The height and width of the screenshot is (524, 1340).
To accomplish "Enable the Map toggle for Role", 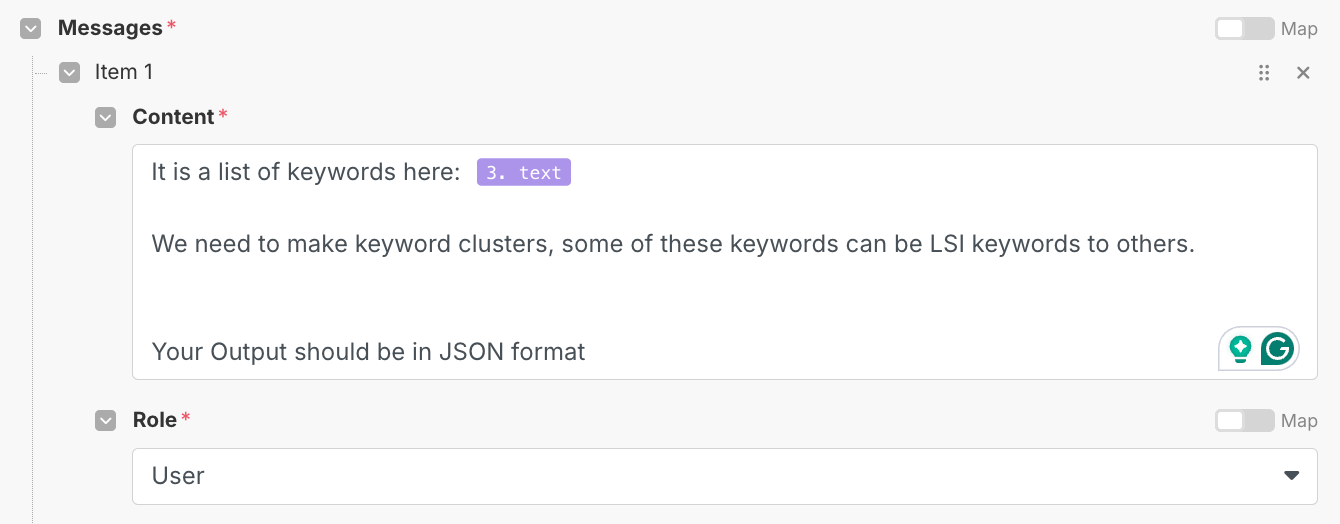I will 1244,421.
